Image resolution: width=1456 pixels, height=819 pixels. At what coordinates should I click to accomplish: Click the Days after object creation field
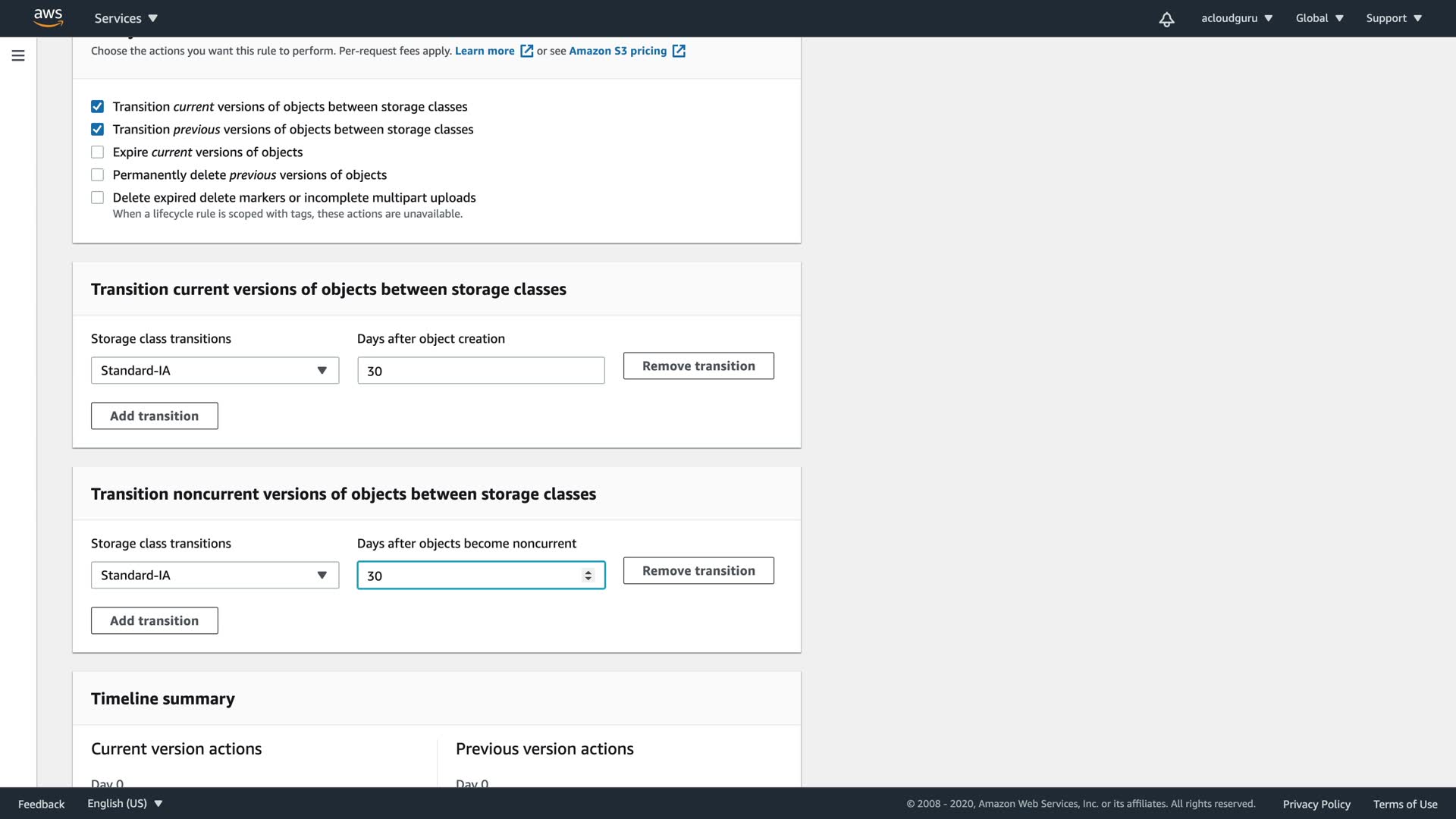tap(481, 371)
